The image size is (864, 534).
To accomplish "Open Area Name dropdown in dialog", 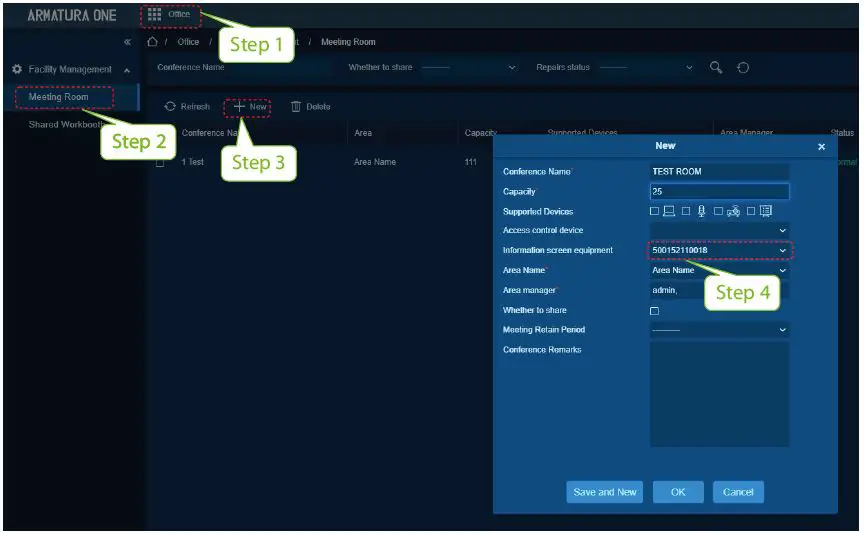I will point(720,270).
